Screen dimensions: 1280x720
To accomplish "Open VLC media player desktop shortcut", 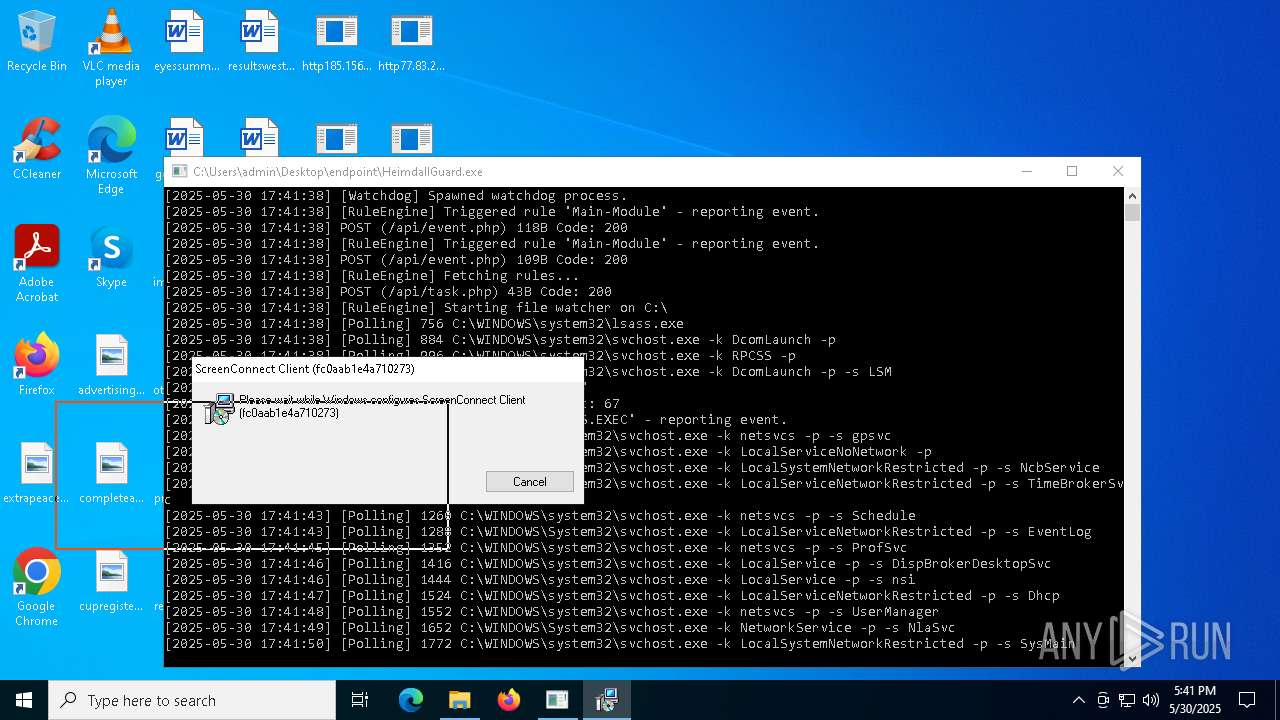I will (111, 47).
